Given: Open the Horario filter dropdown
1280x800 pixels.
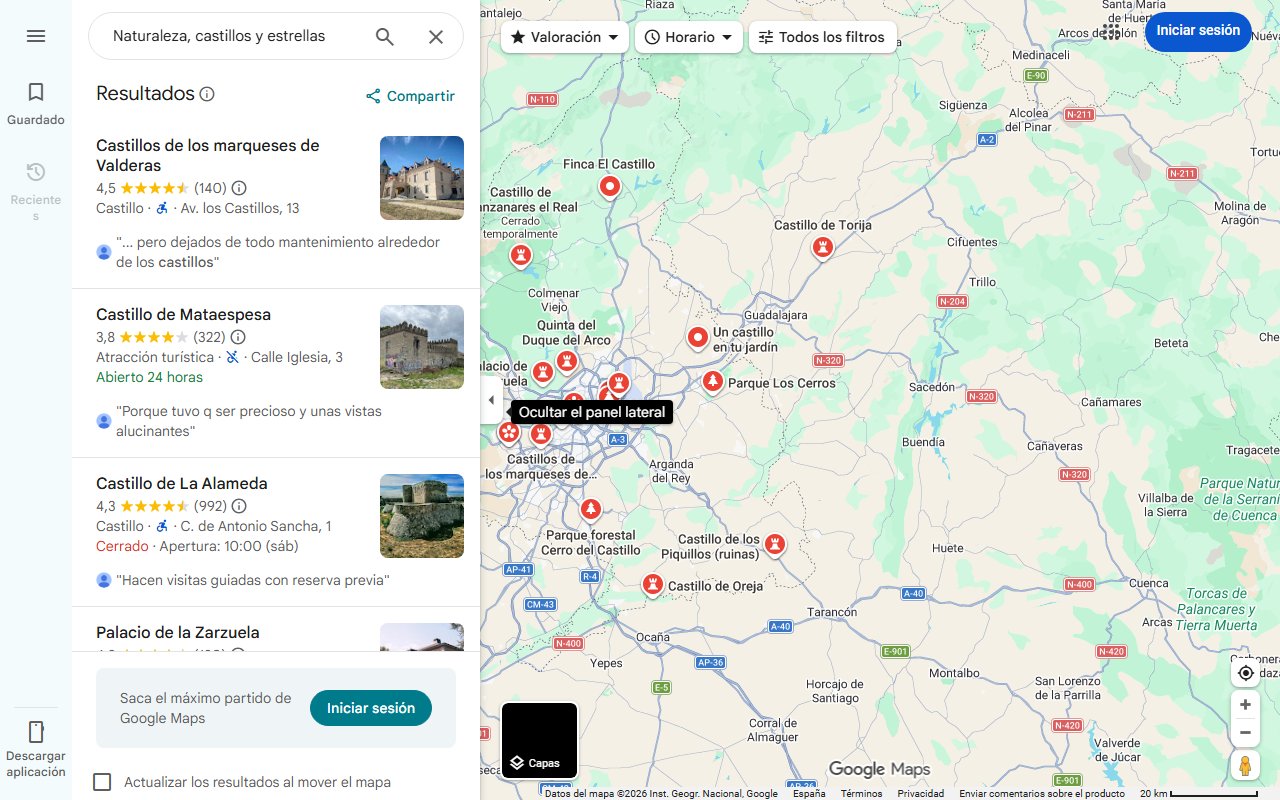Looking at the screenshot, I should click(x=688, y=36).
